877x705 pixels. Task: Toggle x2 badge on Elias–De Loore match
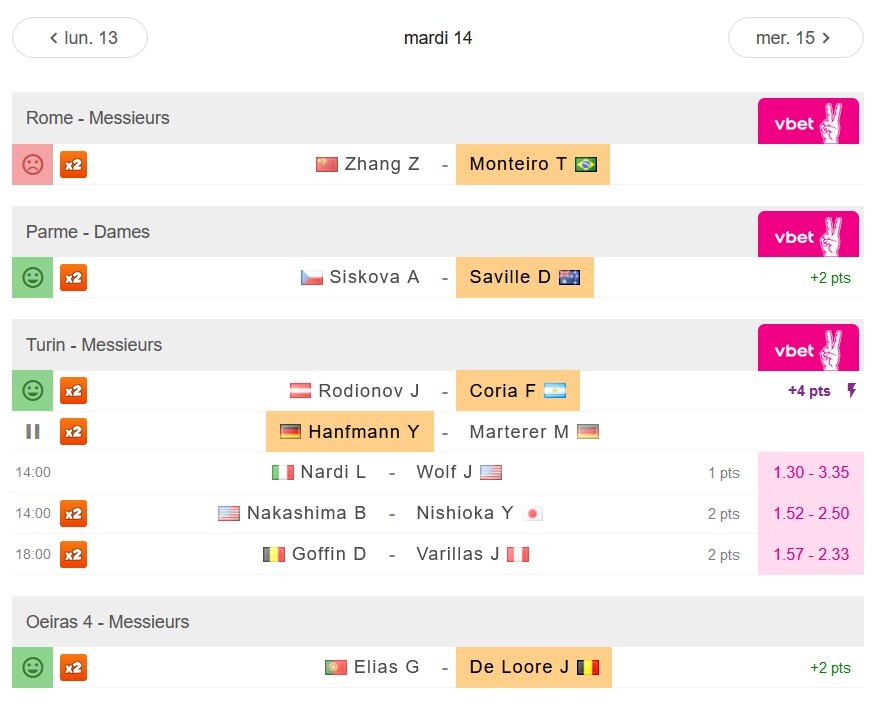[x=73, y=668]
